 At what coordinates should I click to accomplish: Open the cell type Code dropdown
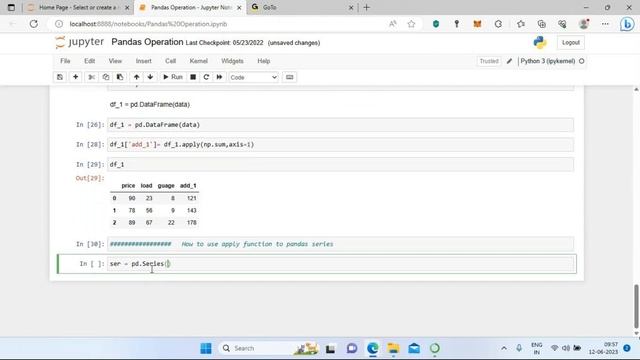pos(253,77)
